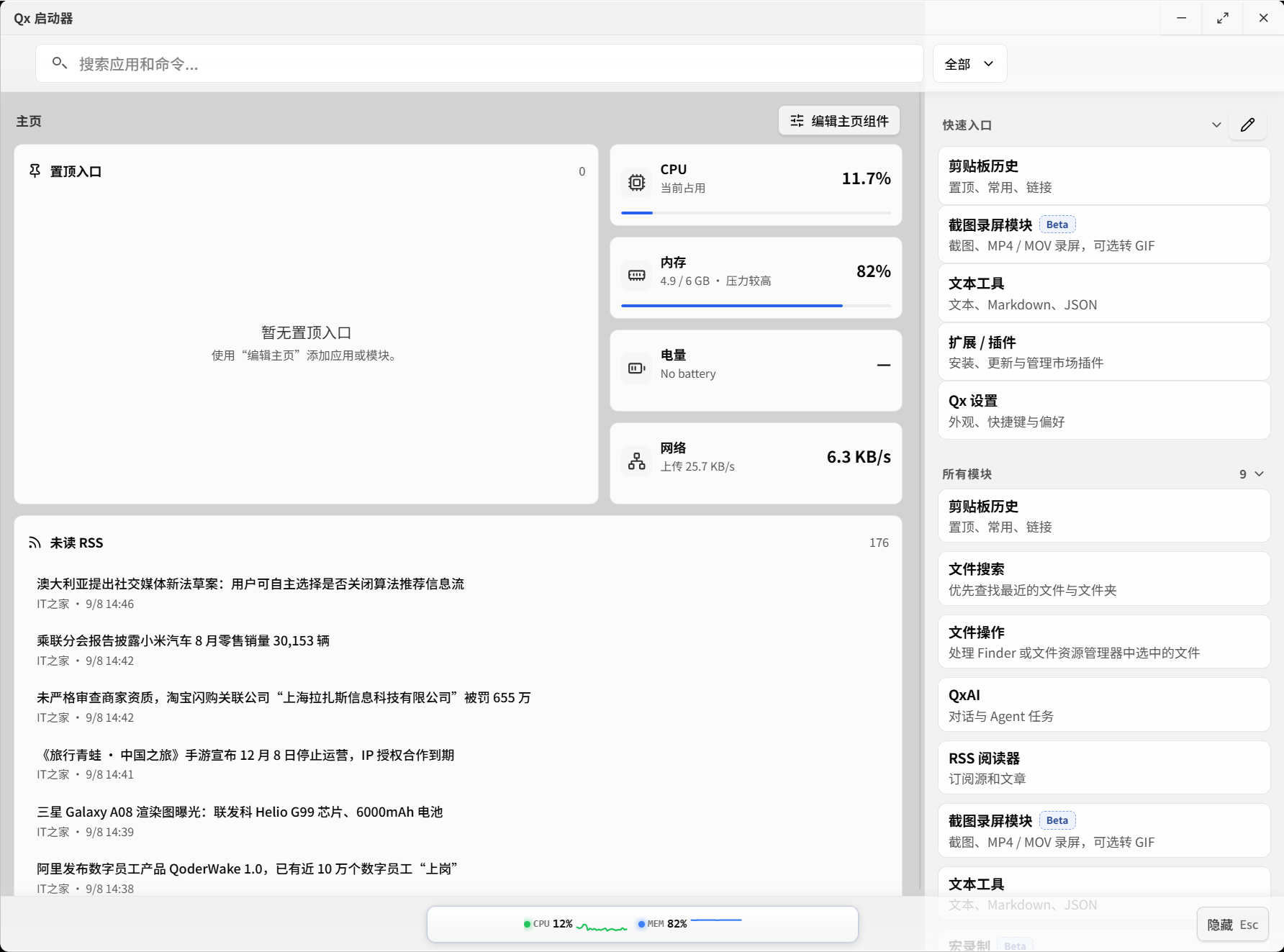Click the 4.9 / 6 GB 压力较高 text
This screenshot has width=1284, height=952.
pyautogui.click(x=715, y=281)
